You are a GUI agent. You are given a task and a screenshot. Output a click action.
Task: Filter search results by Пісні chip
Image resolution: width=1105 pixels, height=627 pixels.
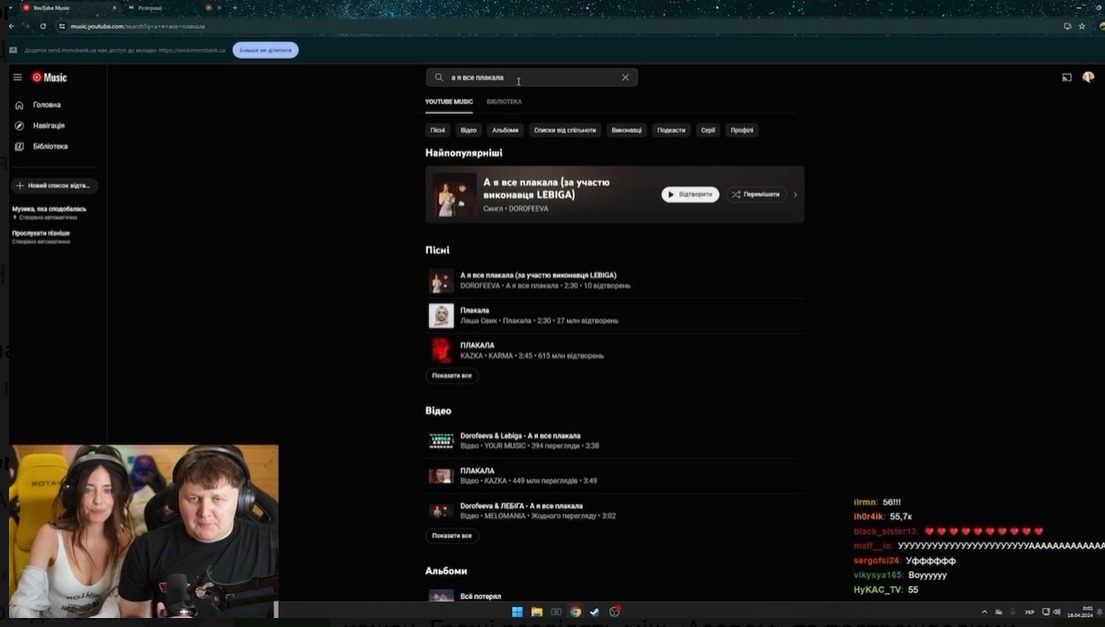click(438, 130)
